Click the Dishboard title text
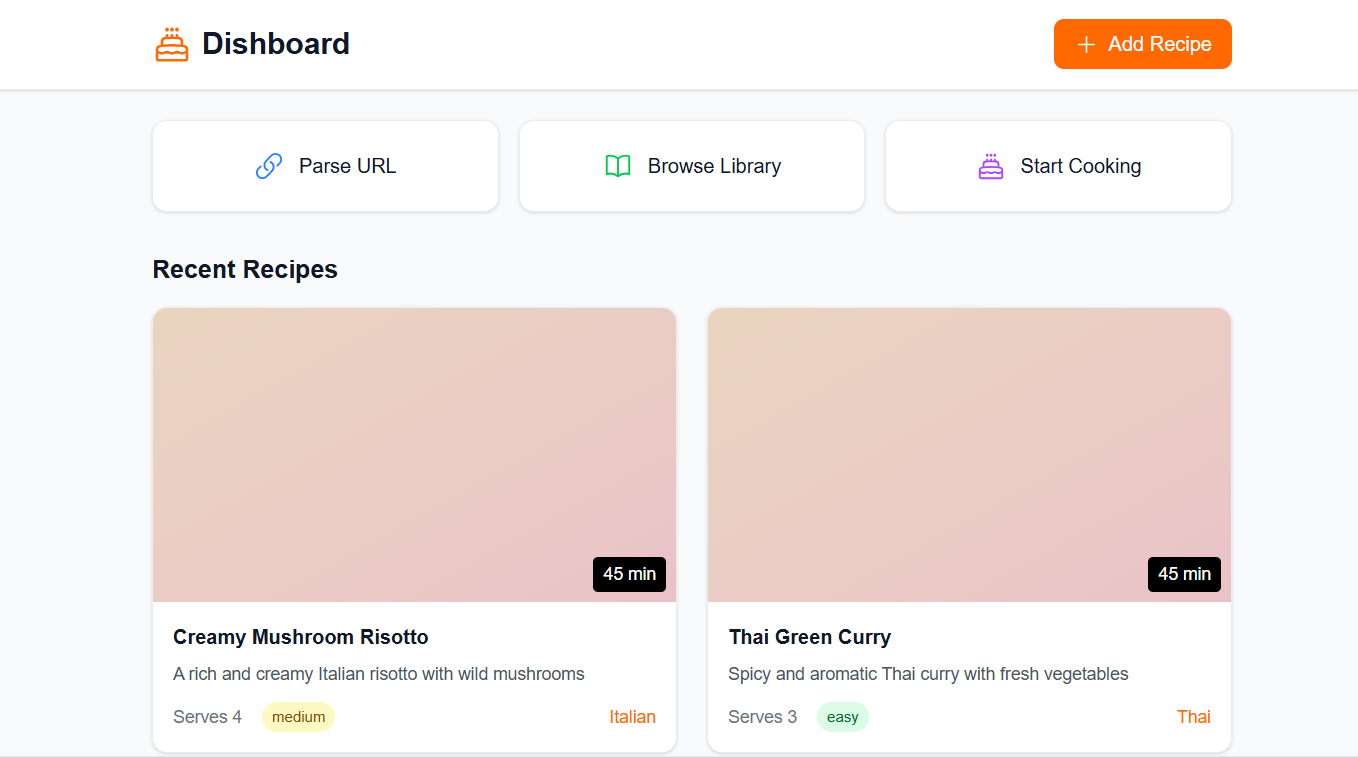Screen dimensions: 1358x757 point(276,44)
